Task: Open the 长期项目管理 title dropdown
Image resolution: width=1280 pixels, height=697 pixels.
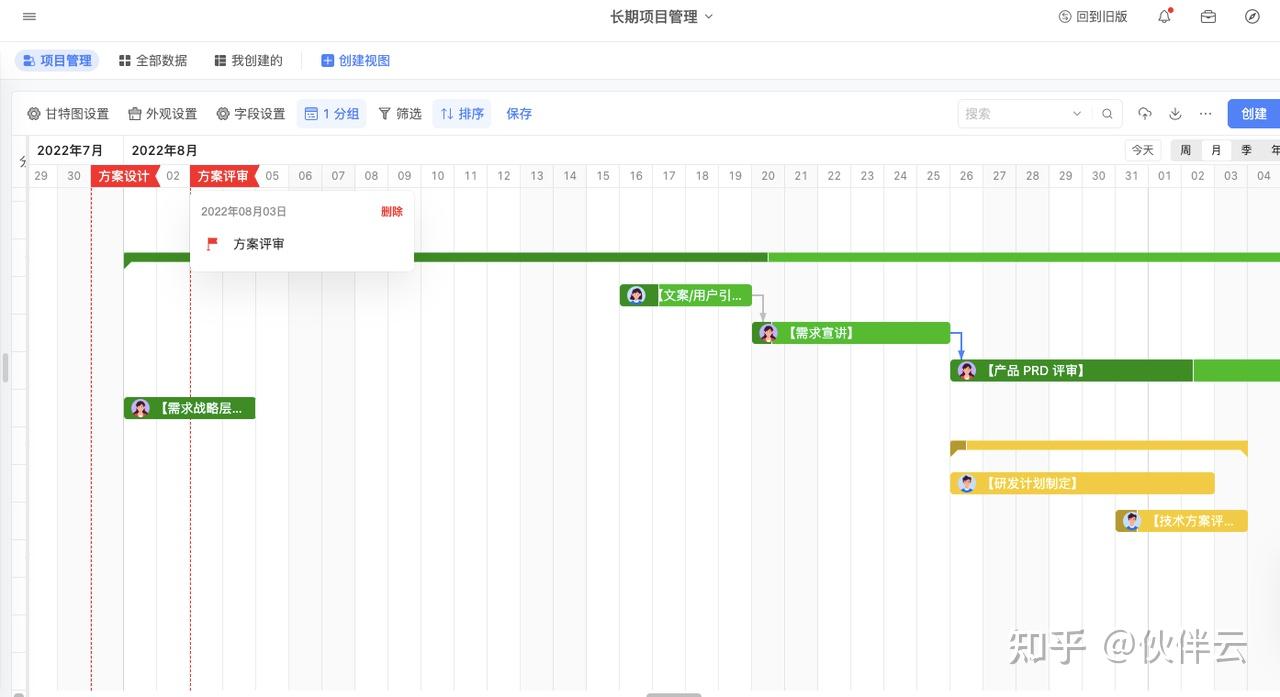Action: 662,17
